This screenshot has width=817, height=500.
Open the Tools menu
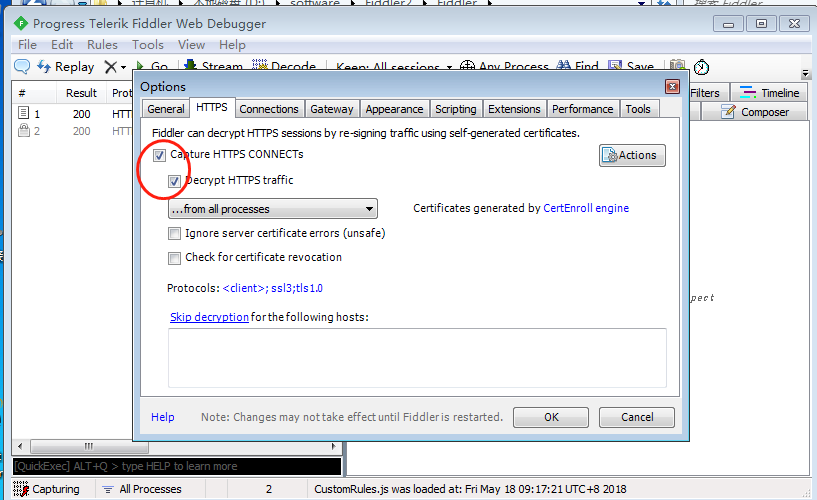147,45
